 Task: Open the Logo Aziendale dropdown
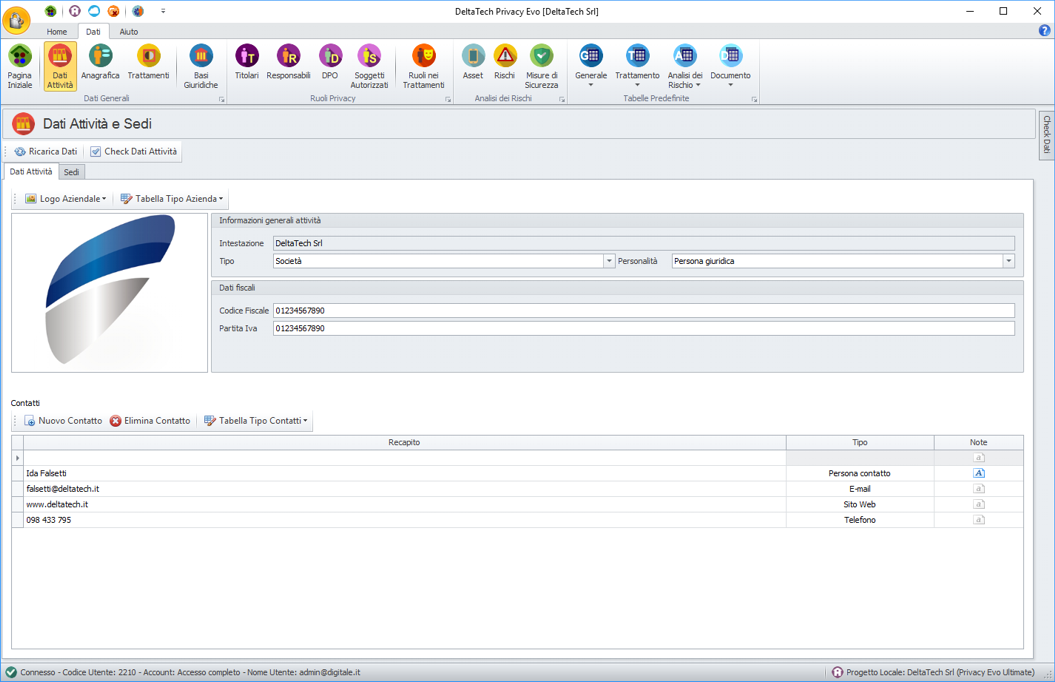(x=66, y=198)
